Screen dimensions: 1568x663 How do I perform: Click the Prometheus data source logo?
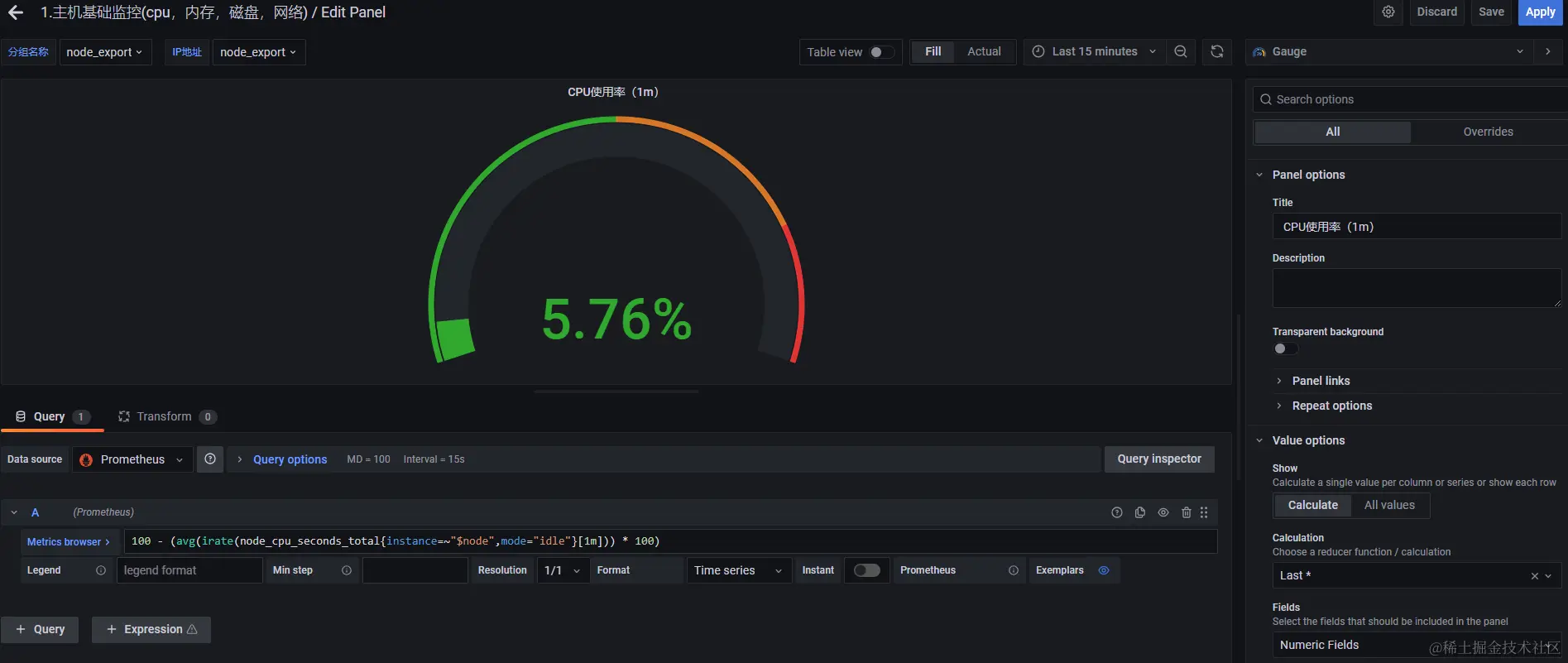pyautogui.click(x=86, y=459)
